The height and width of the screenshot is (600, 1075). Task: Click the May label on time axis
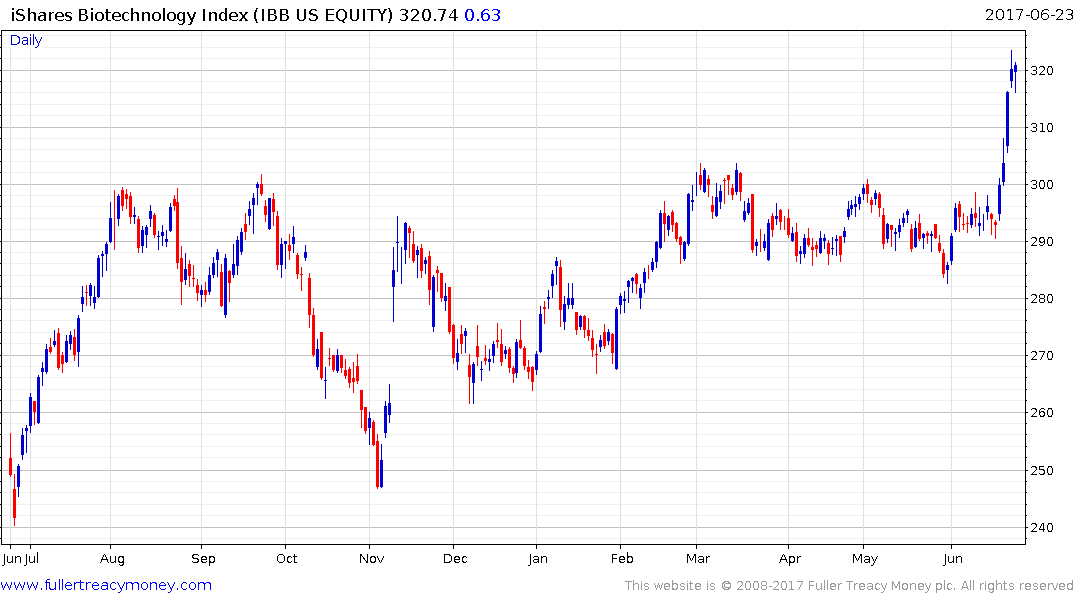(x=865, y=559)
